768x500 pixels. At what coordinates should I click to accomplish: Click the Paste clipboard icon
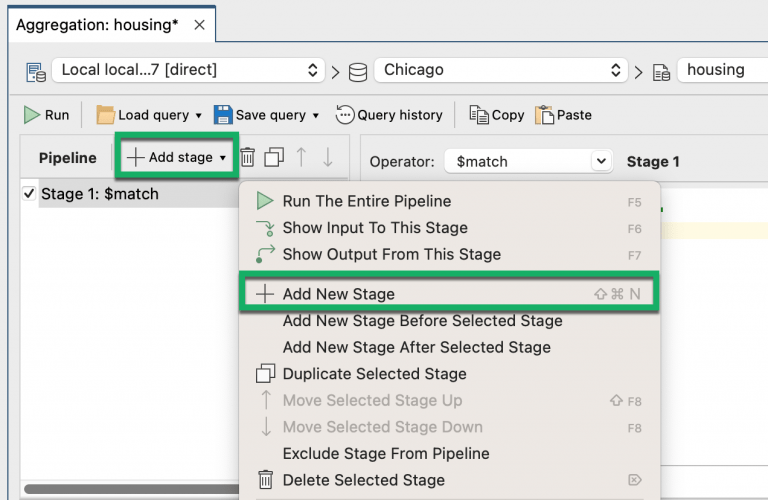tap(545, 115)
